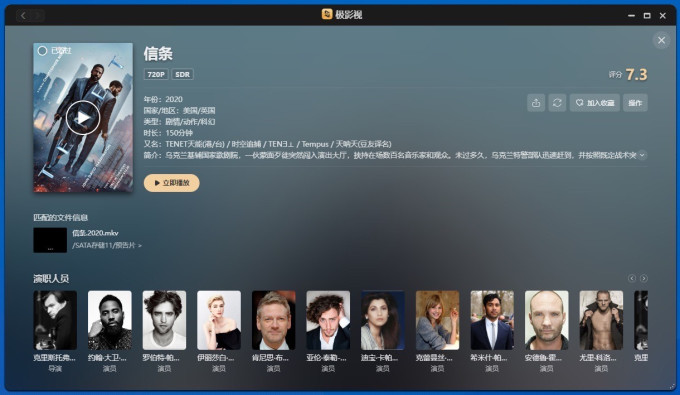Open the matched file thumbnail
Screen dimensions: 680x395
[50, 240]
